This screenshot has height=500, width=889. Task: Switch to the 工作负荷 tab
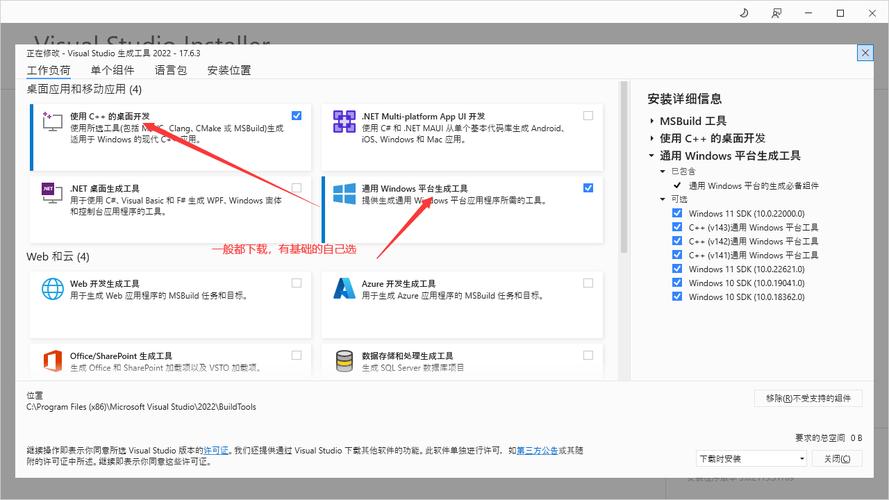click(x=49, y=70)
